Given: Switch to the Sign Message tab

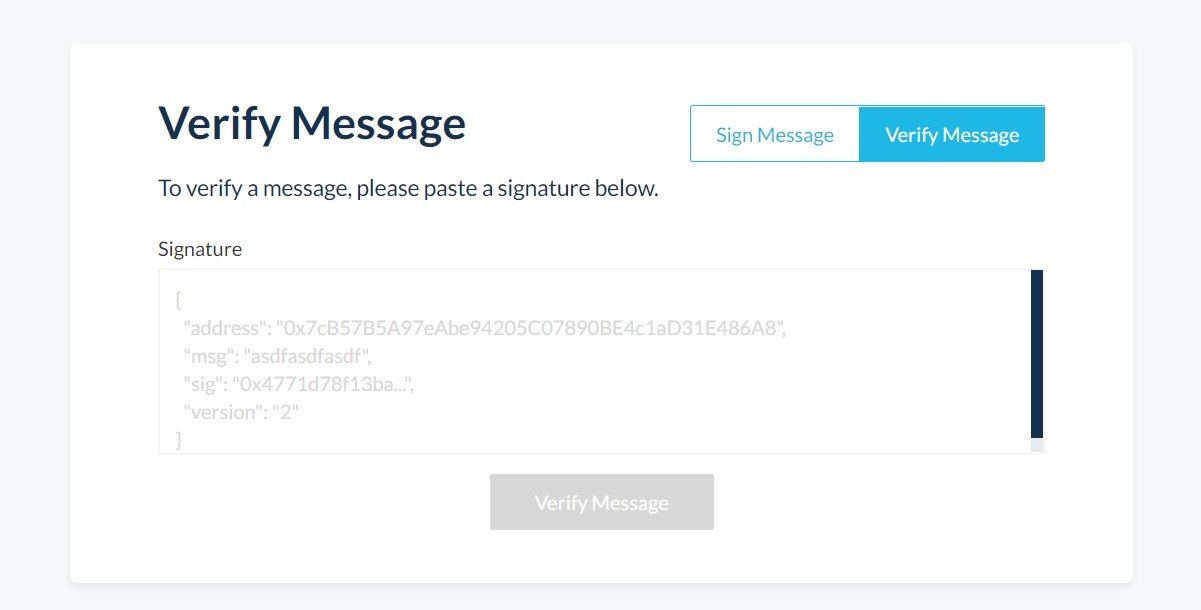Looking at the screenshot, I should [x=775, y=134].
